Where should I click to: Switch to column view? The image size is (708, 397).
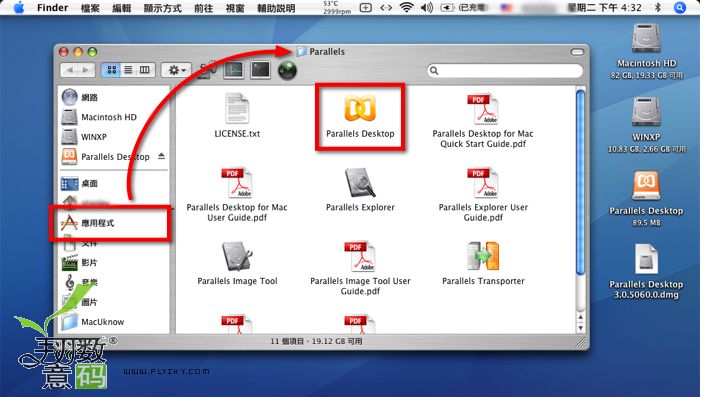[x=144, y=70]
